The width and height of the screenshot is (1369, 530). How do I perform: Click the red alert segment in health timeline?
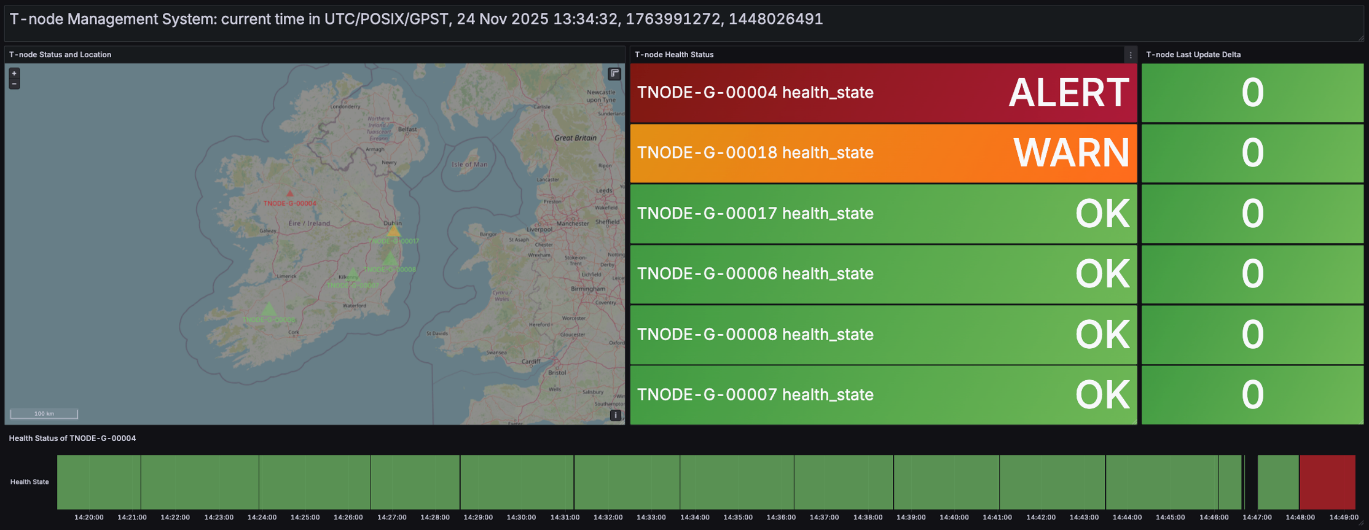1327,482
